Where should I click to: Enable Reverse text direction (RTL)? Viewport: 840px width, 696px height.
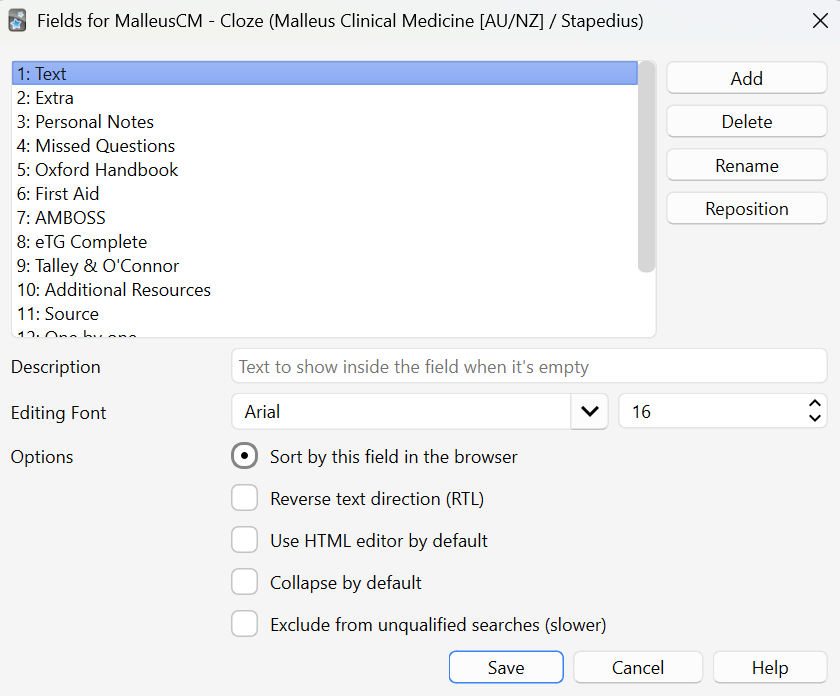click(x=244, y=499)
